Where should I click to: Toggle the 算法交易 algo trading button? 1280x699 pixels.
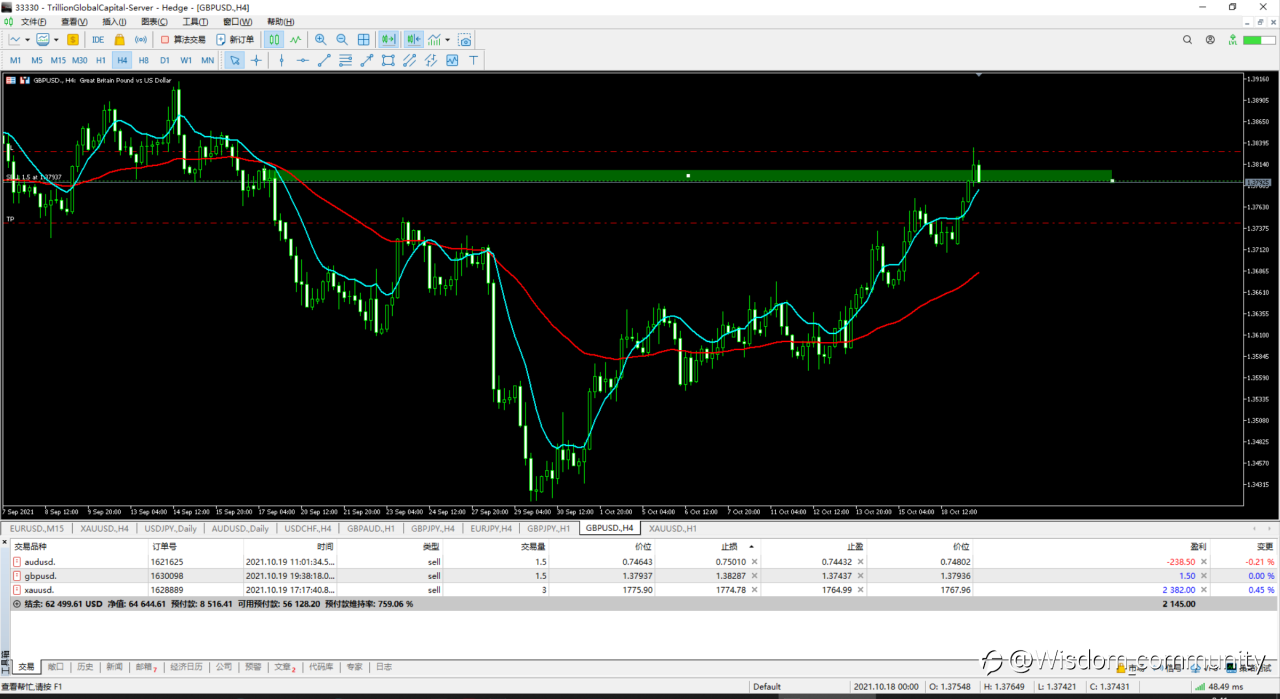[x=183, y=40]
